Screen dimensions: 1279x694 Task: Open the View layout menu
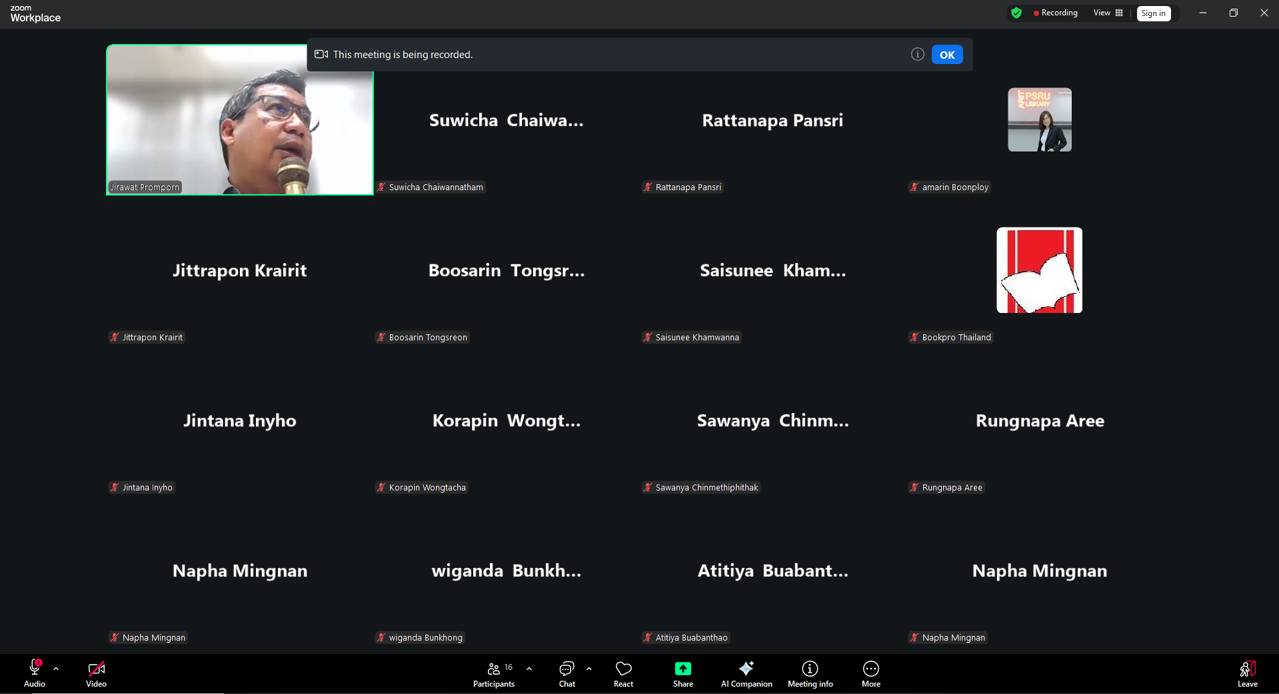point(1108,13)
